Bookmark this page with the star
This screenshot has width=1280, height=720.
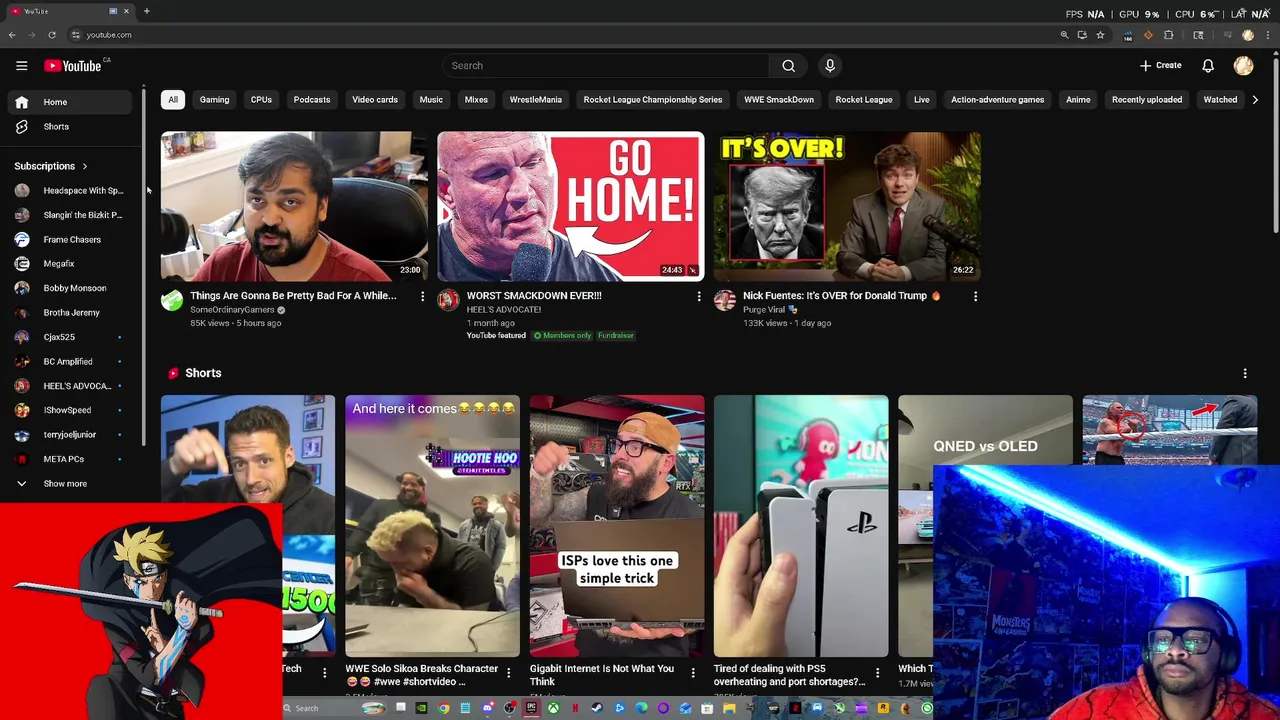pyautogui.click(x=1100, y=35)
